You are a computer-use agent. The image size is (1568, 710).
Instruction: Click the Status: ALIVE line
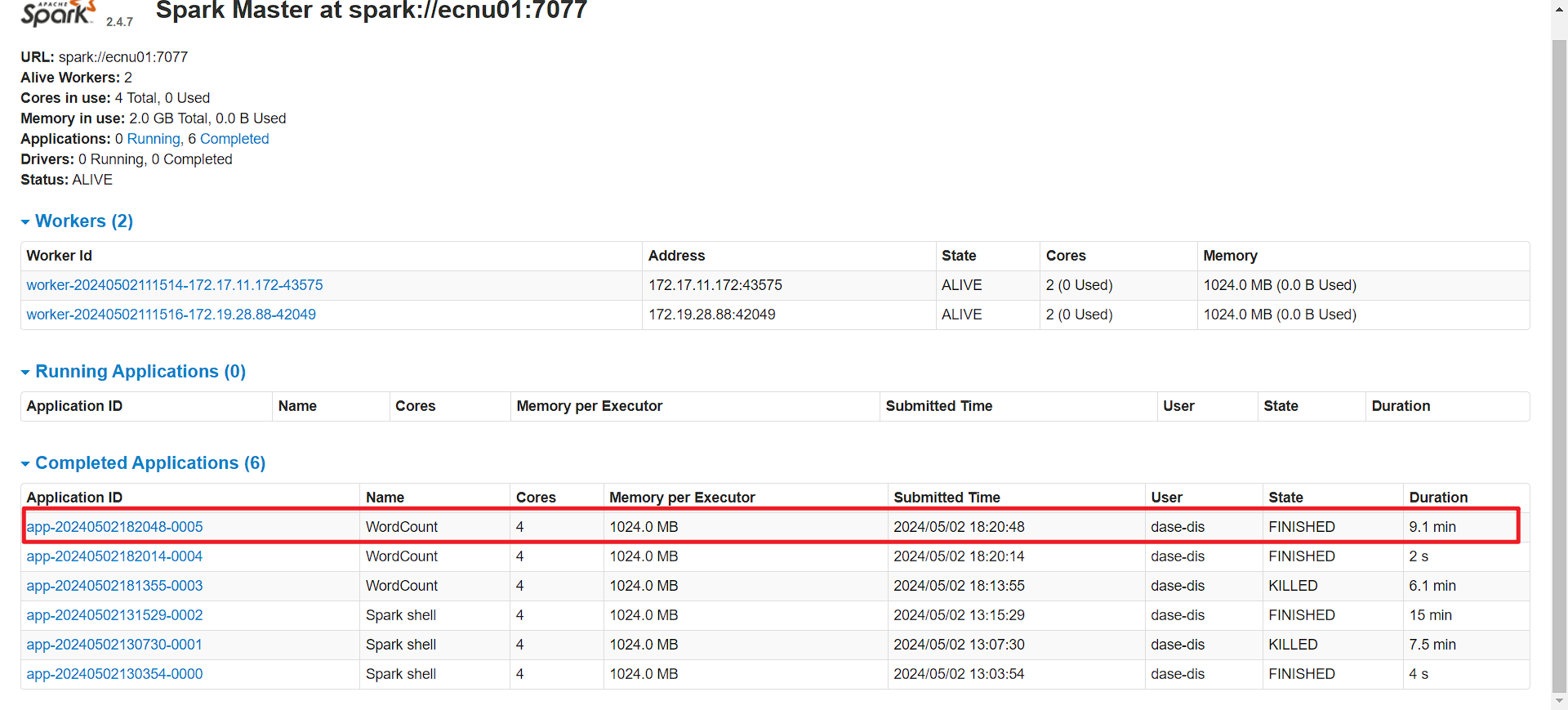66,180
